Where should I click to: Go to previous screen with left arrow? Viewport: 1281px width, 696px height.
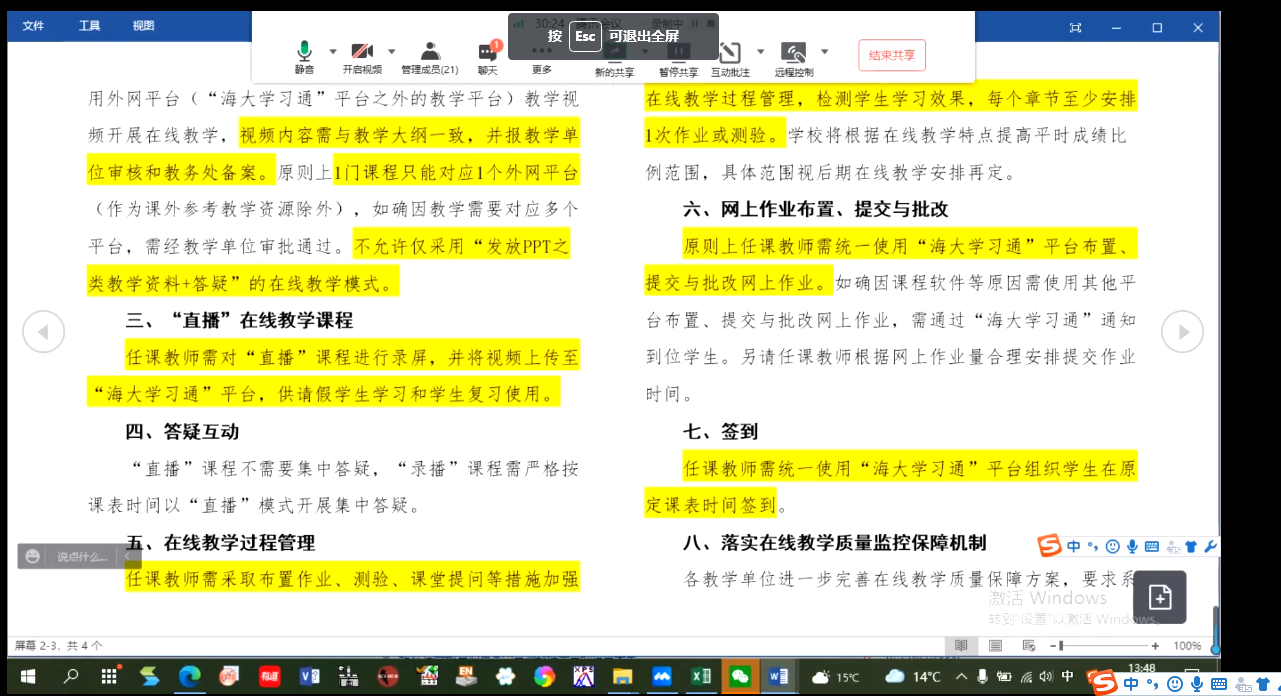pyautogui.click(x=43, y=332)
